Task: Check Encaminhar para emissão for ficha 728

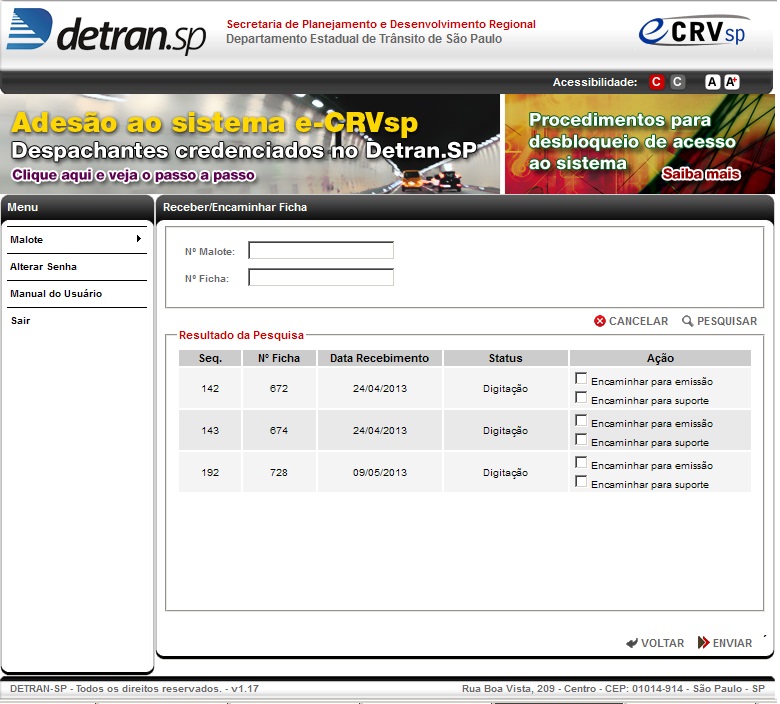Action: click(x=581, y=462)
